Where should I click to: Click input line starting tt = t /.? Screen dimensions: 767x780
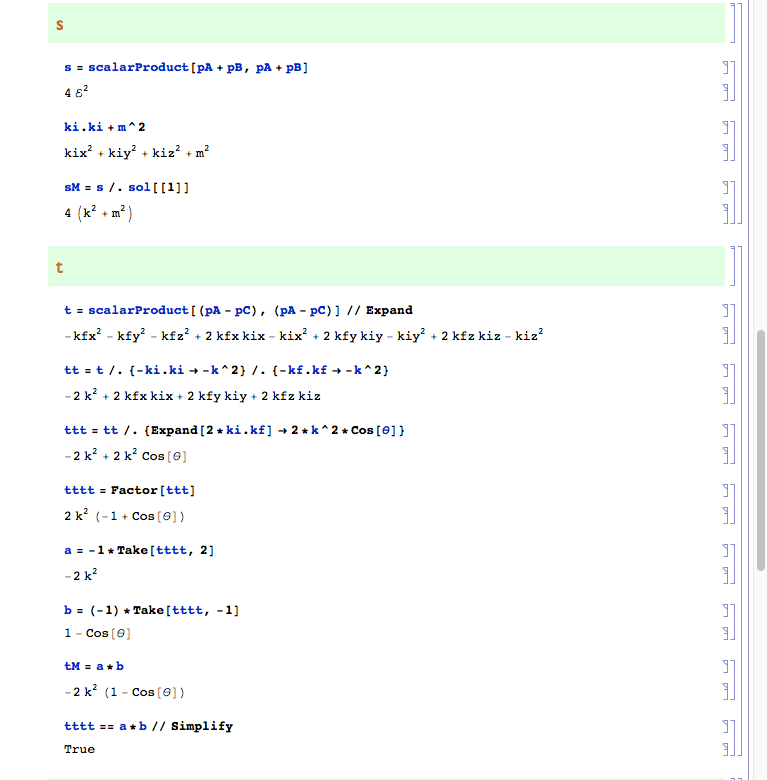click(226, 370)
